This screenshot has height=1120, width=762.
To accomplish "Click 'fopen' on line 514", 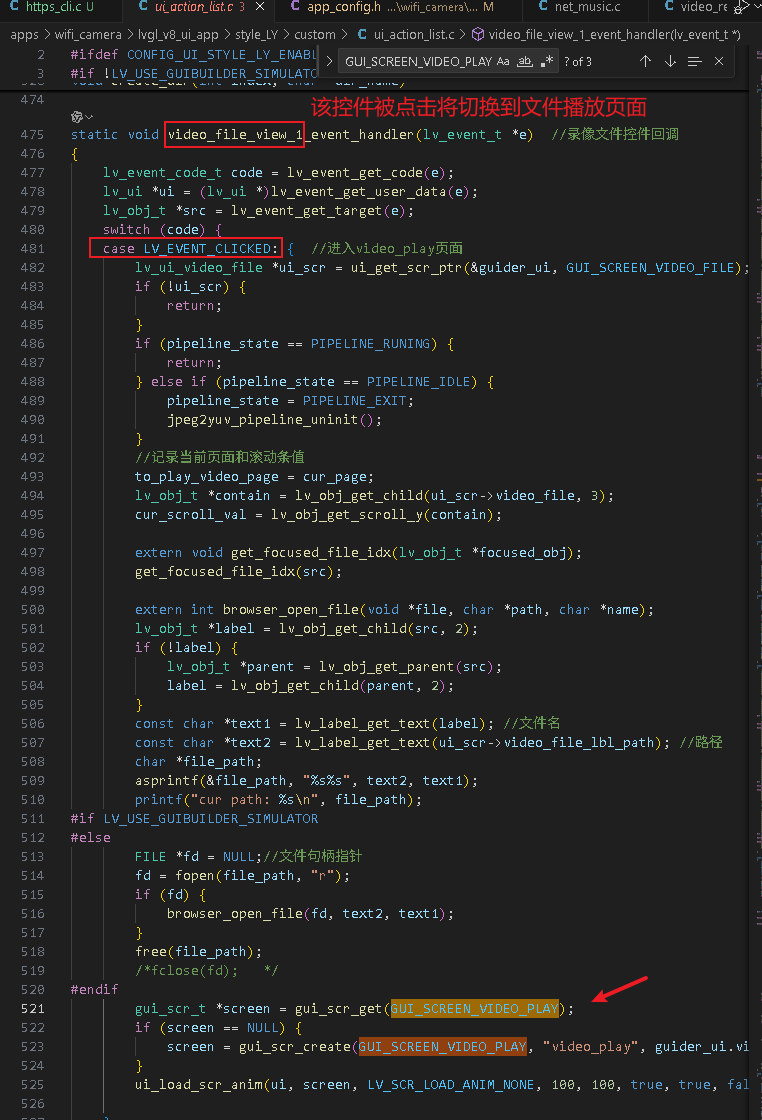I will (195, 876).
